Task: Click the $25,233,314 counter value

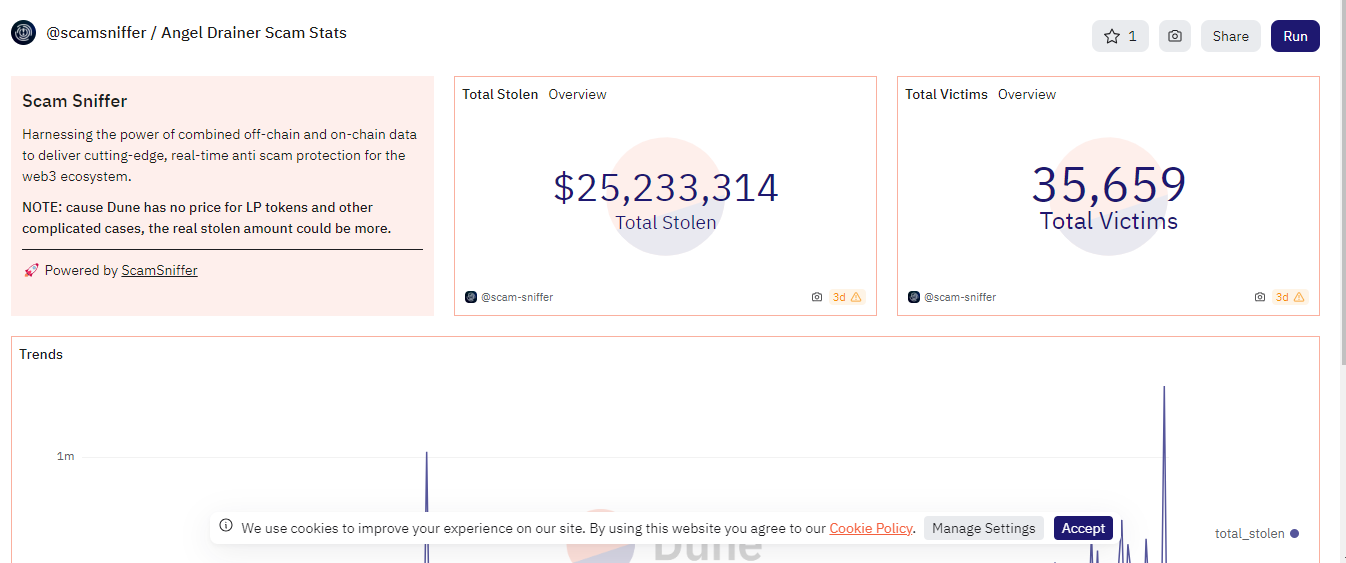Action: 665,188
